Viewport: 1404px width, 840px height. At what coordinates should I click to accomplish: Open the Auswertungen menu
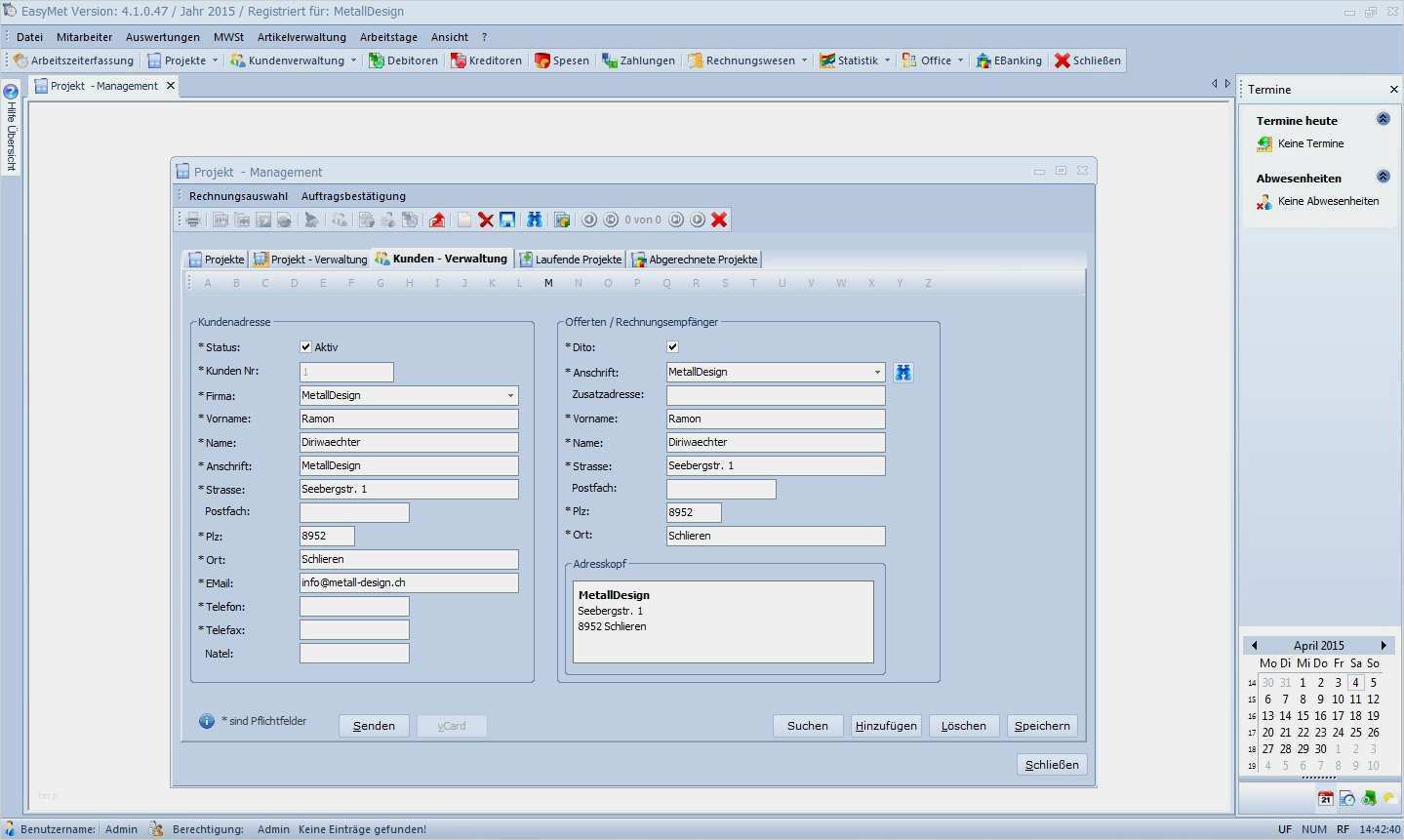tap(162, 37)
